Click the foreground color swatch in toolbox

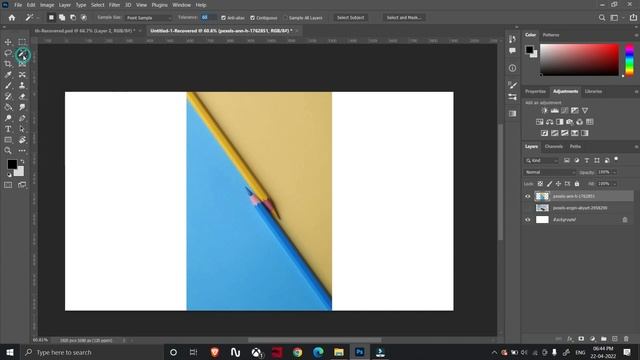[12, 164]
